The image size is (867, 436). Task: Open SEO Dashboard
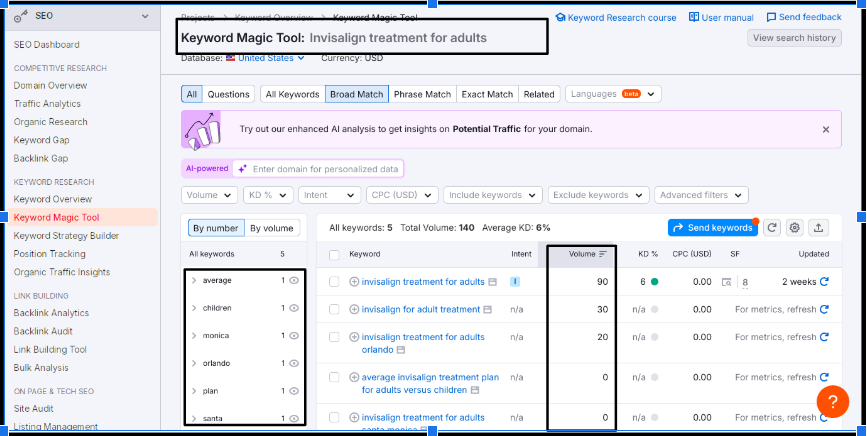tap(46, 45)
